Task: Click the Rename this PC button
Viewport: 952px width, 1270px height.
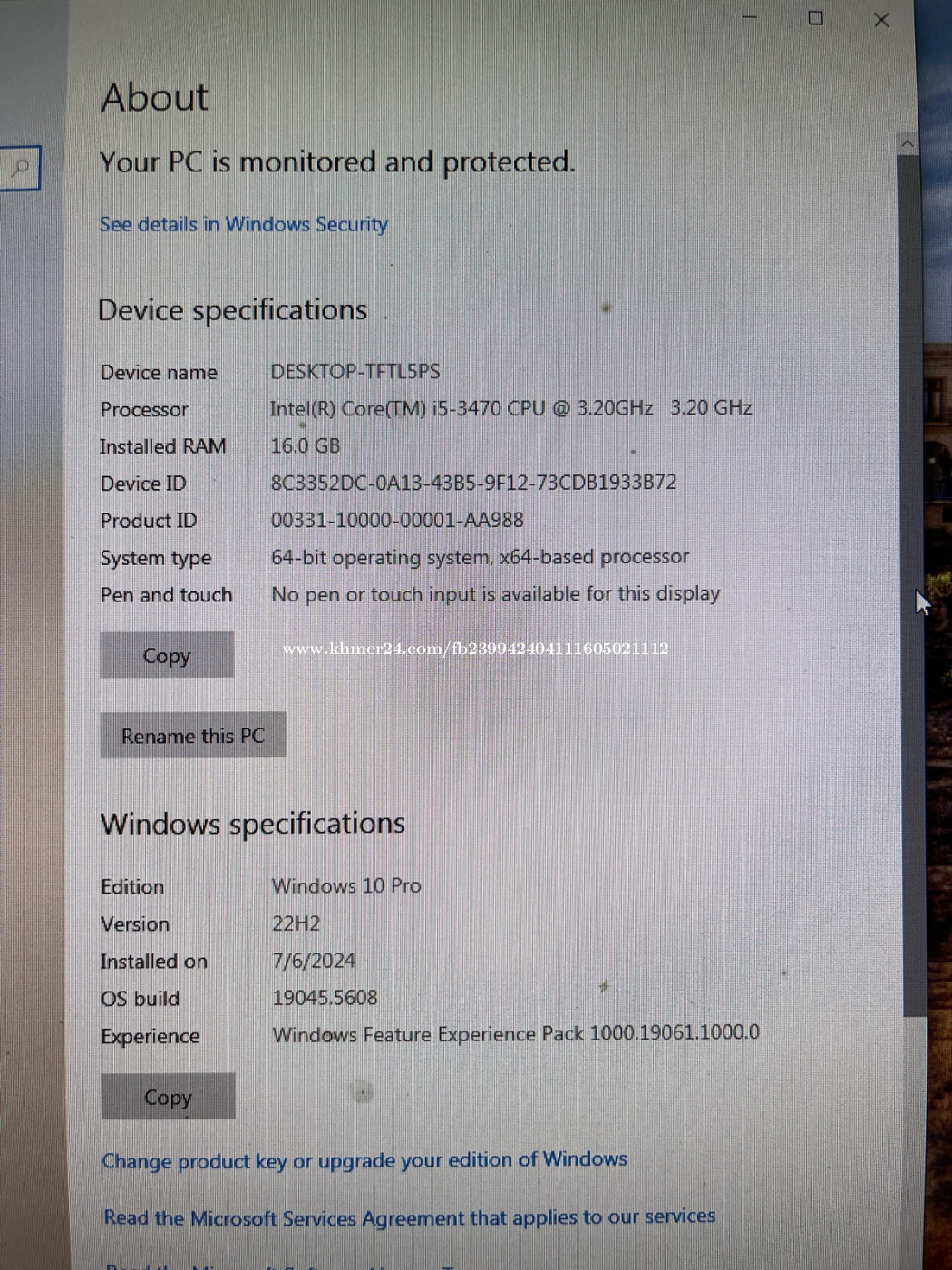Action: tap(193, 736)
